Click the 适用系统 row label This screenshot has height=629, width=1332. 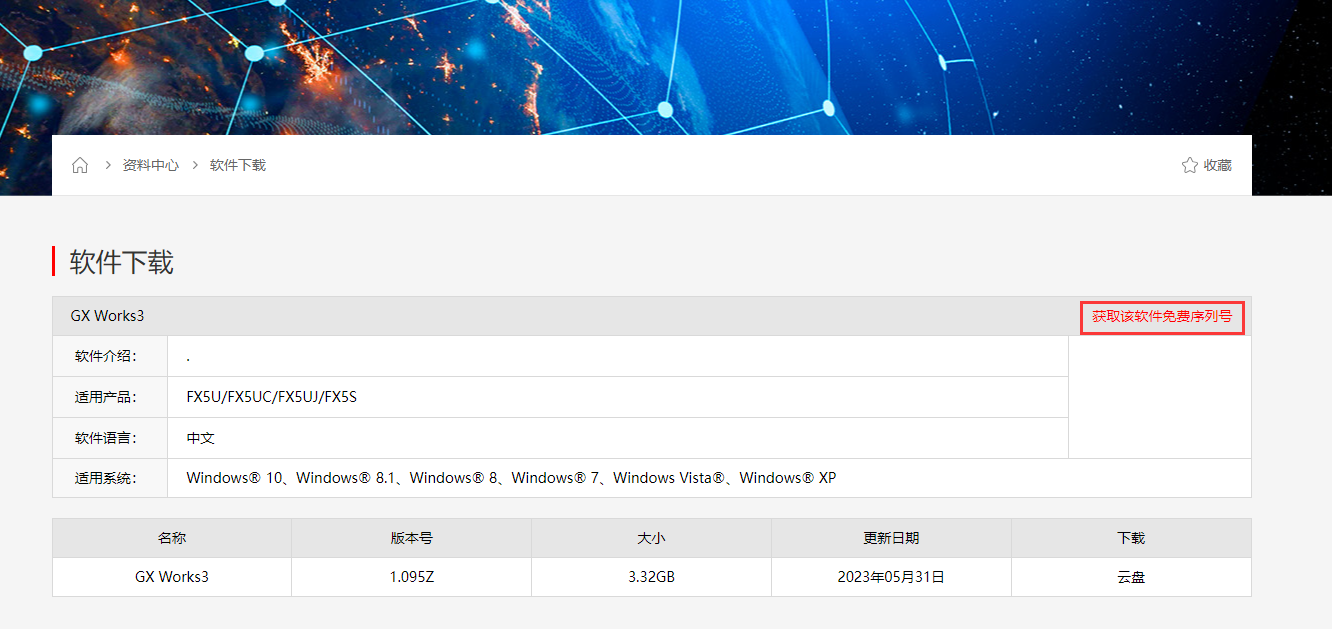coord(106,478)
